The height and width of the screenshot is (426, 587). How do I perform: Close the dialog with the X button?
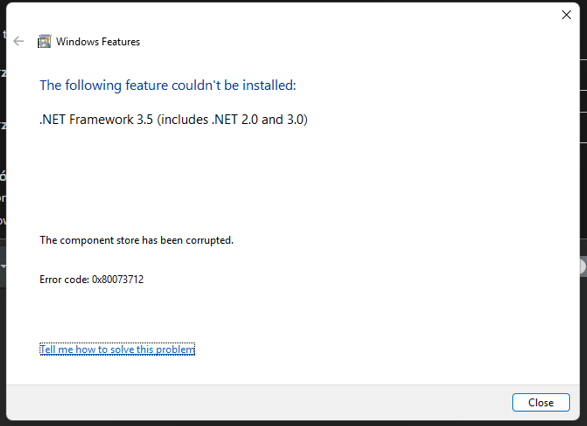[566, 15]
